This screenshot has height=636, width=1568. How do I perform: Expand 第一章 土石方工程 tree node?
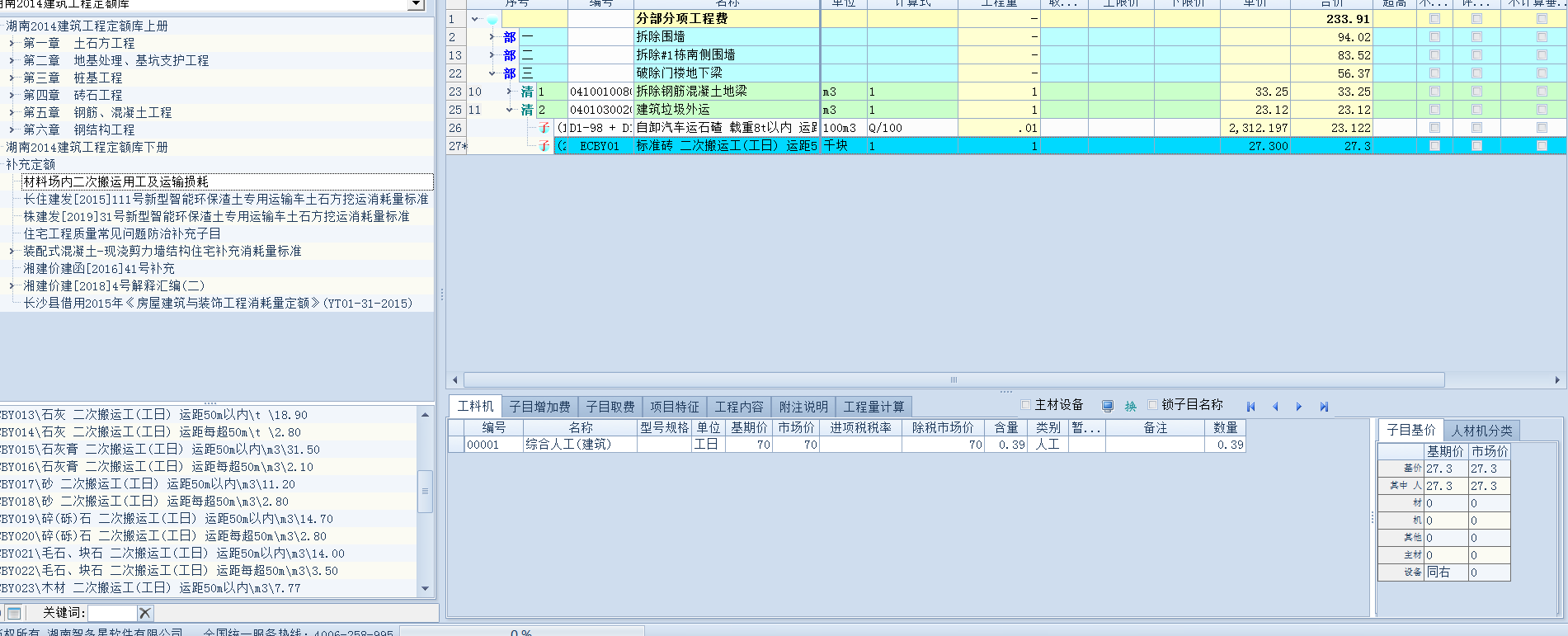[x=12, y=43]
